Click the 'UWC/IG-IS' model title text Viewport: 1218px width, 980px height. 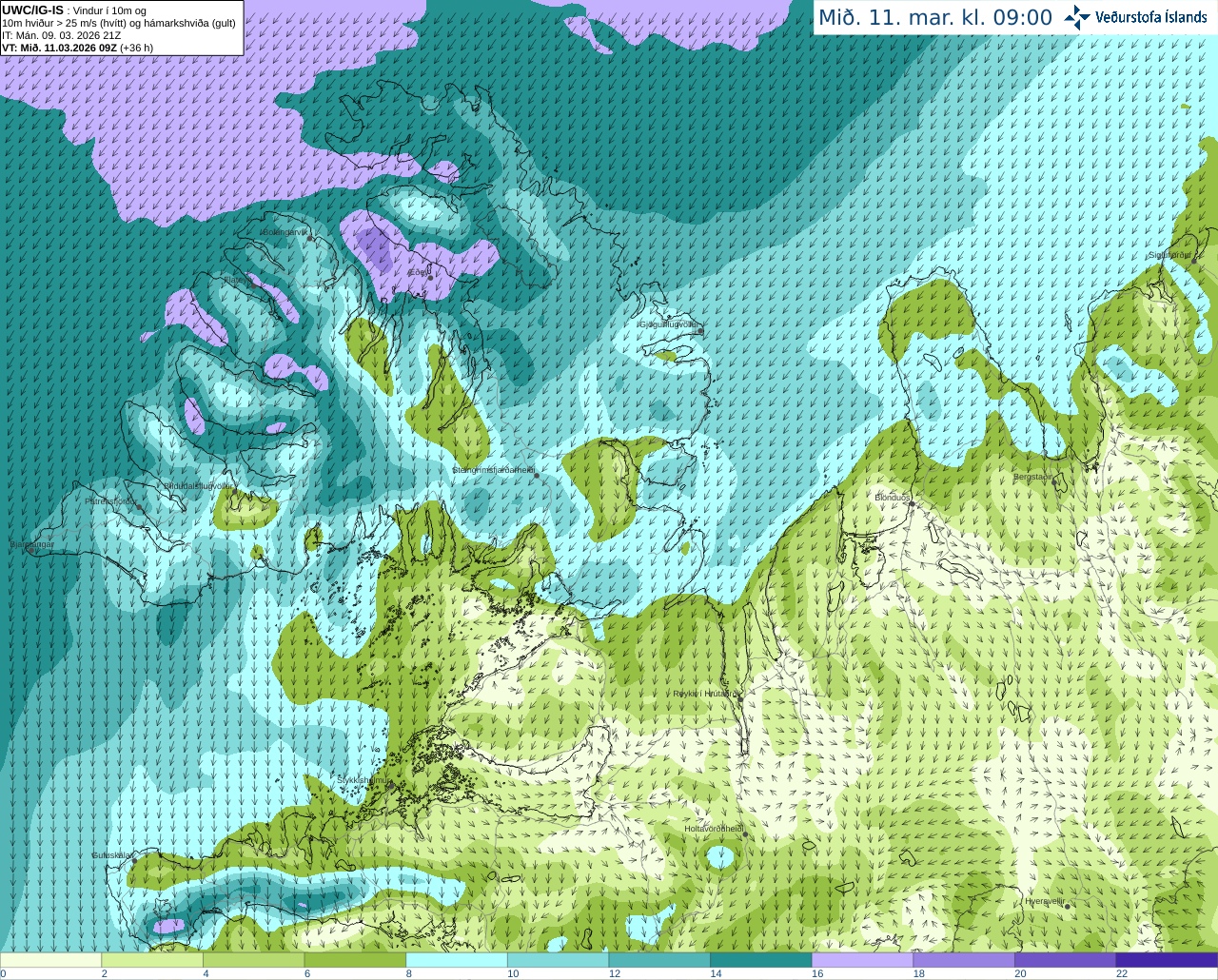[x=32, y=10]
